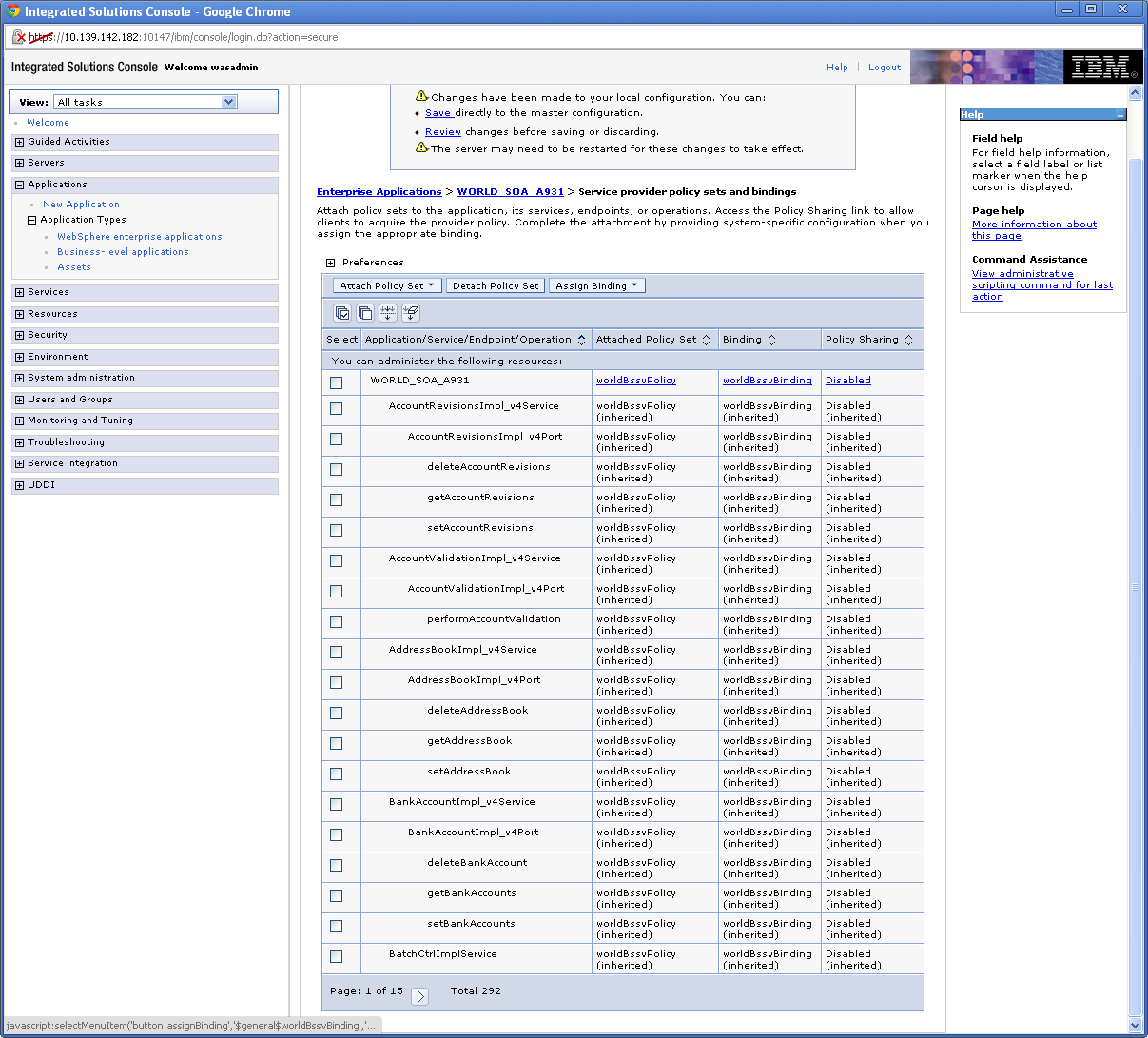Viewport: 1148px width, 1038px height.
Task: Expand the Security navigation group
Action: [x=19, y=335]
